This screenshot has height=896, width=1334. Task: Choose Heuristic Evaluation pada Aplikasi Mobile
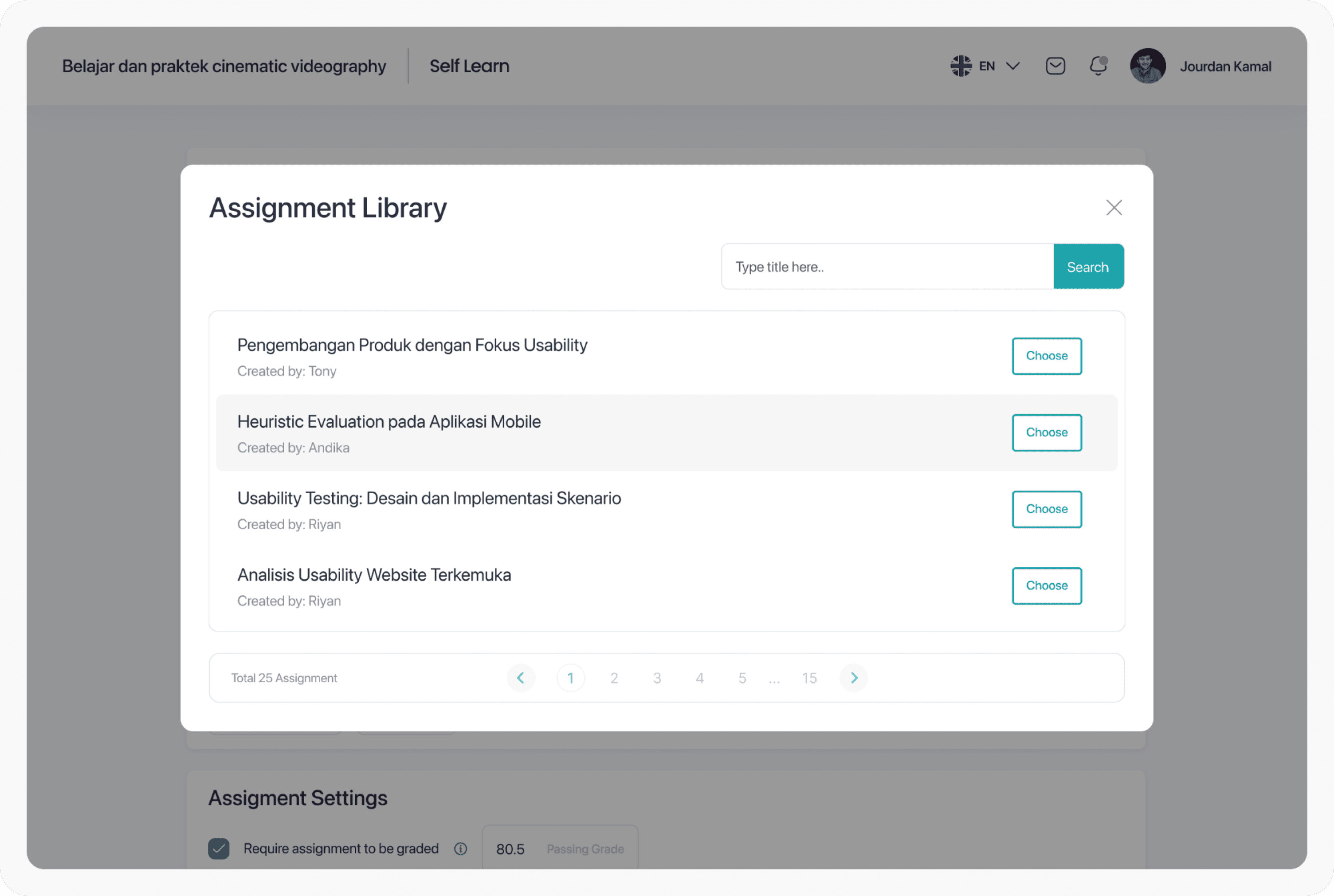click(1047, 432)
